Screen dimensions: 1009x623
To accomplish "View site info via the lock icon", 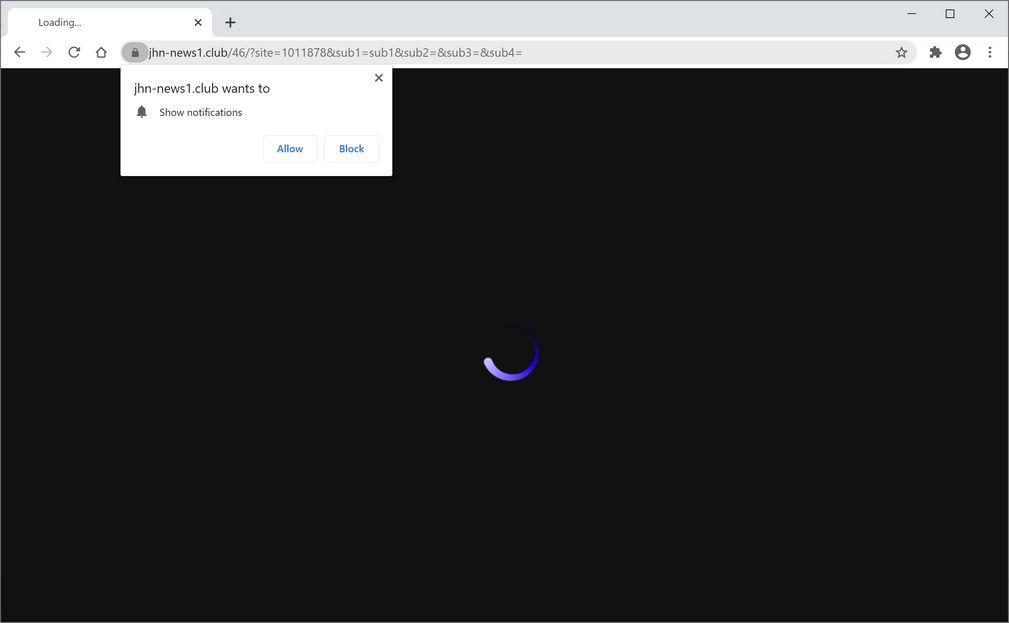I will pyautogui.click(x=135, y=52).
